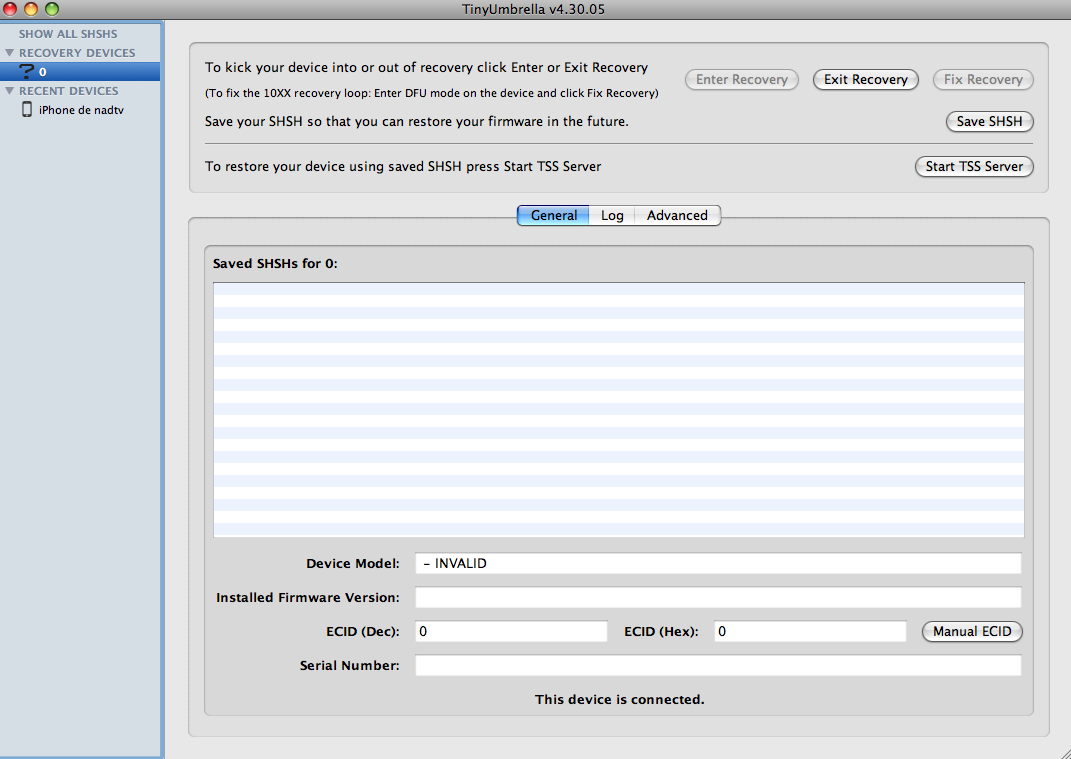Screen dimensions: 1071x759
Task: Click the 'Saved SHSHs for 0:' label
Action: (x=275, y=264)
